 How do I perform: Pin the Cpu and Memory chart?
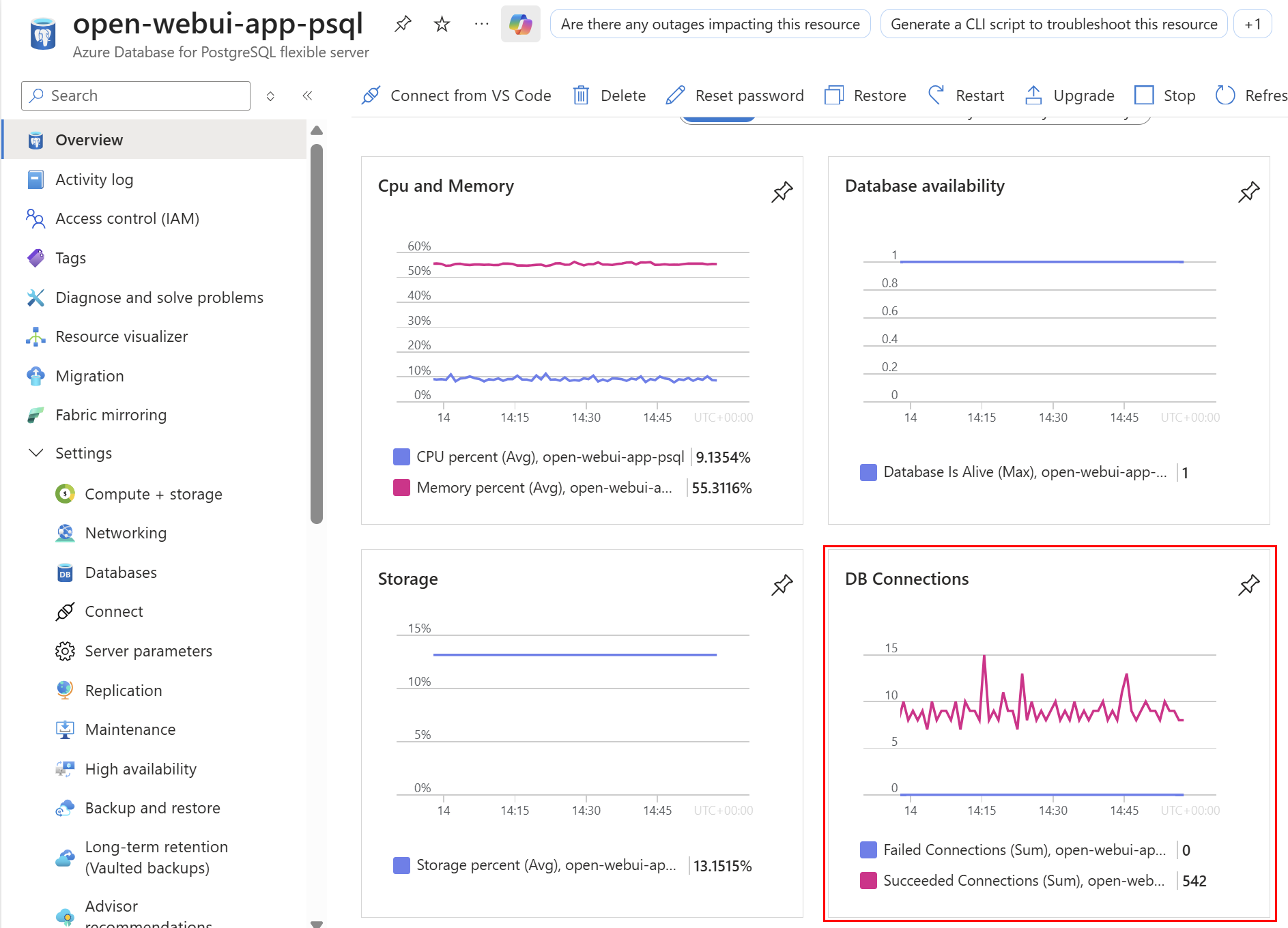point(782,192)
